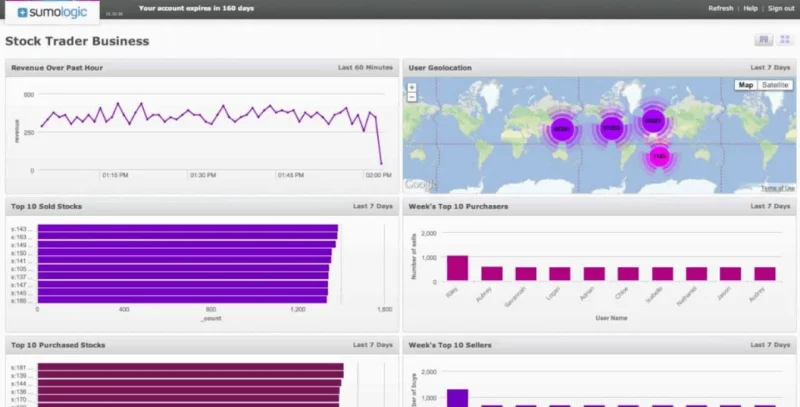Sign out of the account
The width and height of the screenshot is (800, 407).
coord(781,8)
